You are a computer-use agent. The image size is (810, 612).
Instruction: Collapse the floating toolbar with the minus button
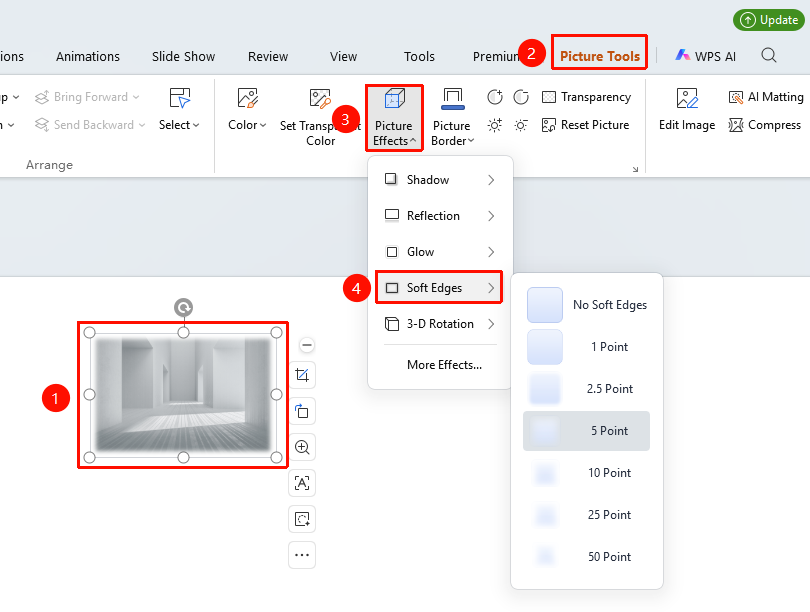(307, 345)
